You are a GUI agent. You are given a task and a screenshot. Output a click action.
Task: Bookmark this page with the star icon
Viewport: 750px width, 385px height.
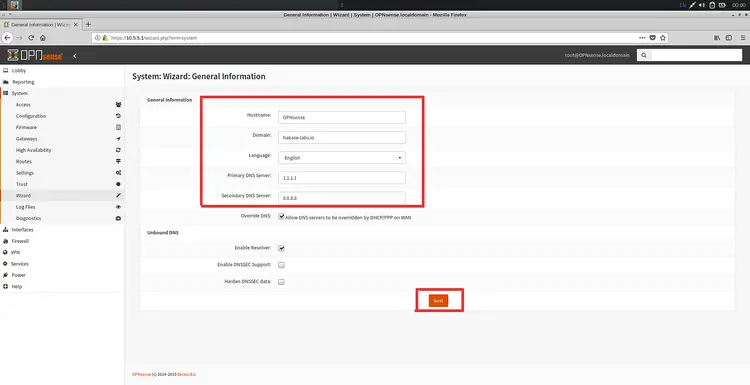tap(663, 38)
